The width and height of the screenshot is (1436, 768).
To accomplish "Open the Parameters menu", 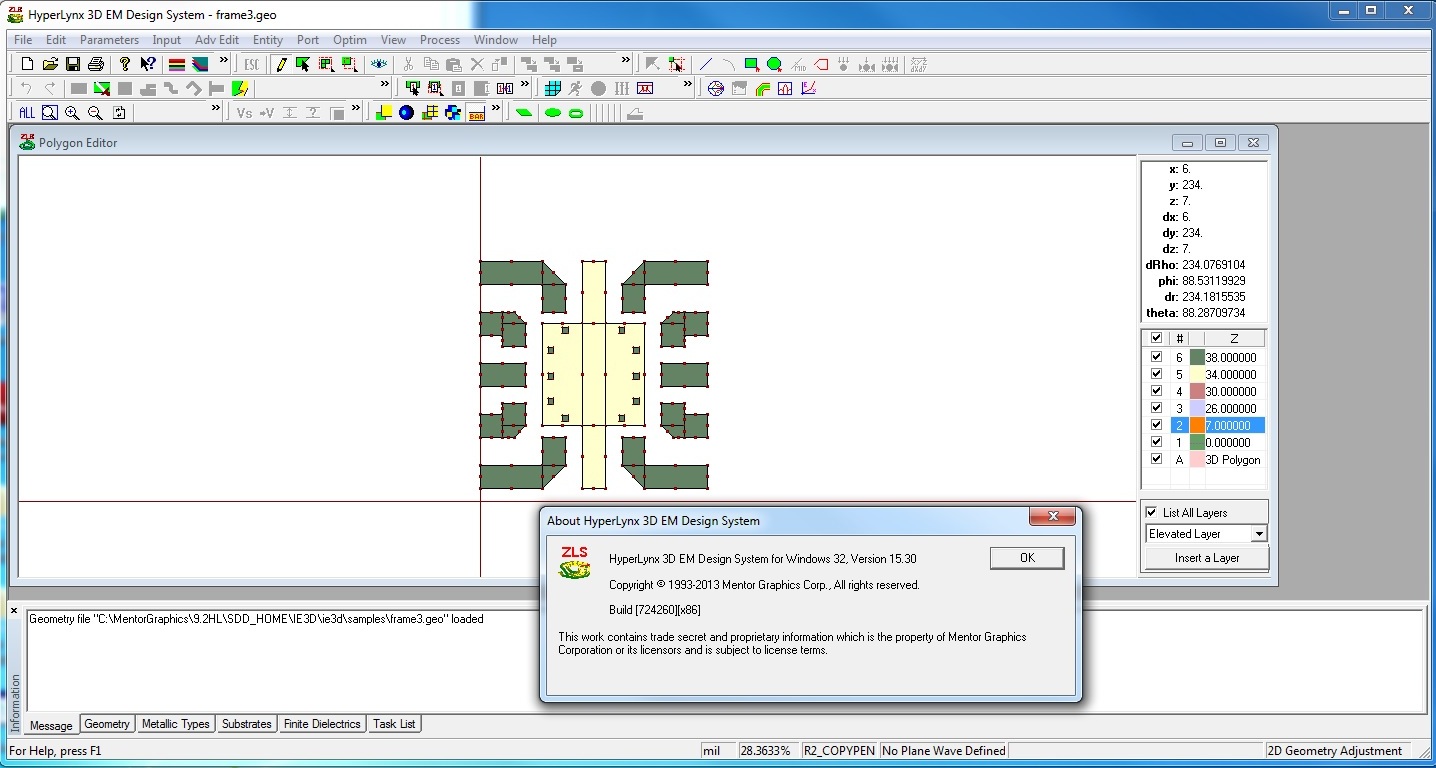I will [109, 40].
